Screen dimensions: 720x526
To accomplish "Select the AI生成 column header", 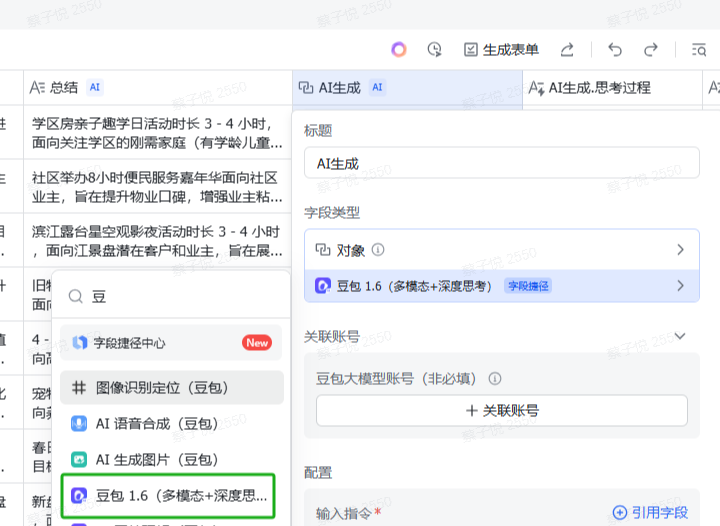I will click(407, 87).
